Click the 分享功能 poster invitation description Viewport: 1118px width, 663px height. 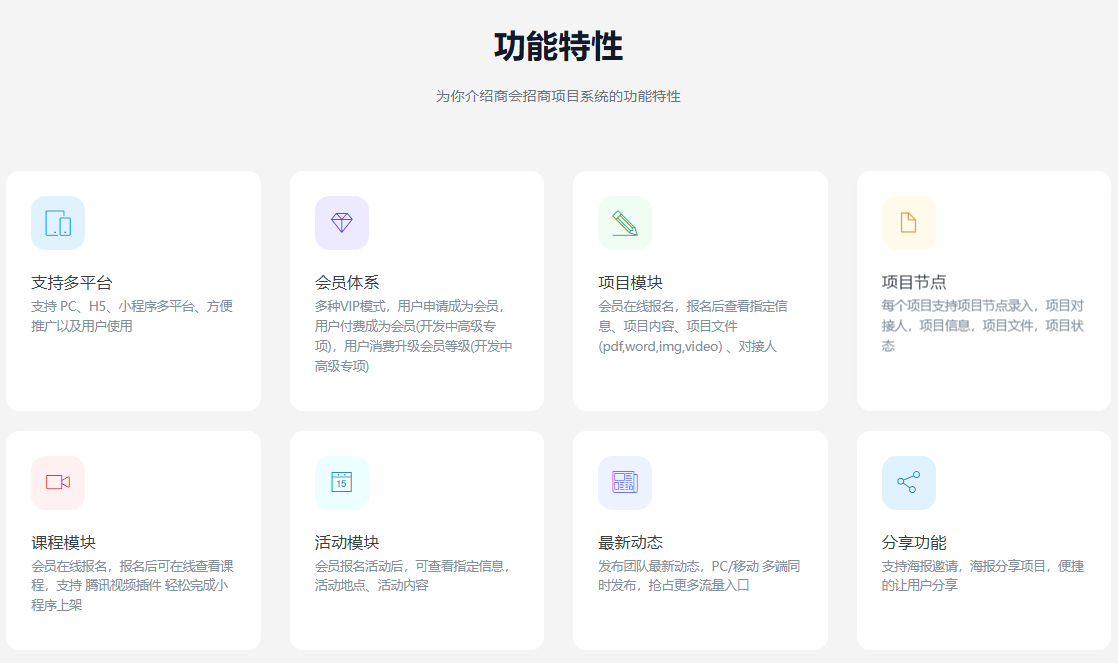982,575
